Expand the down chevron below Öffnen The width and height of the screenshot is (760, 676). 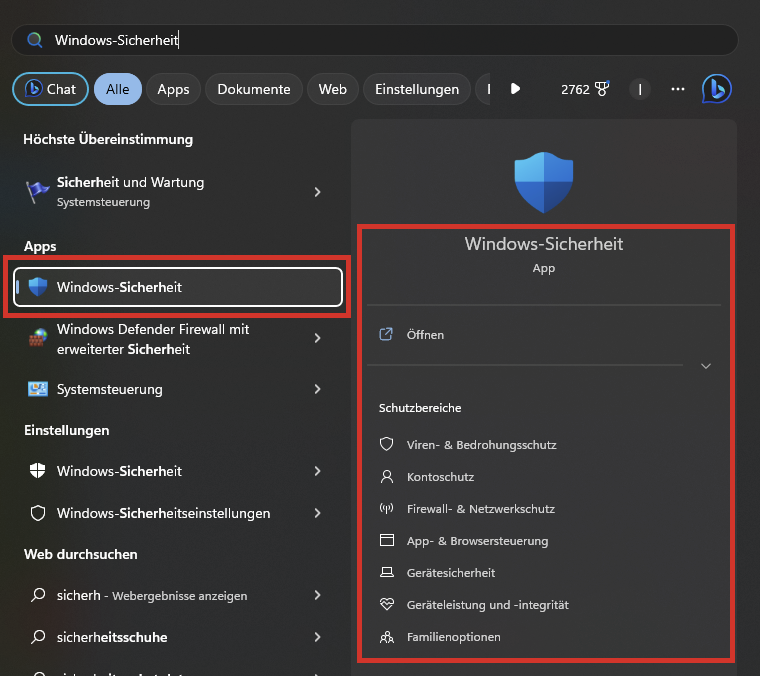click(705, 366)
